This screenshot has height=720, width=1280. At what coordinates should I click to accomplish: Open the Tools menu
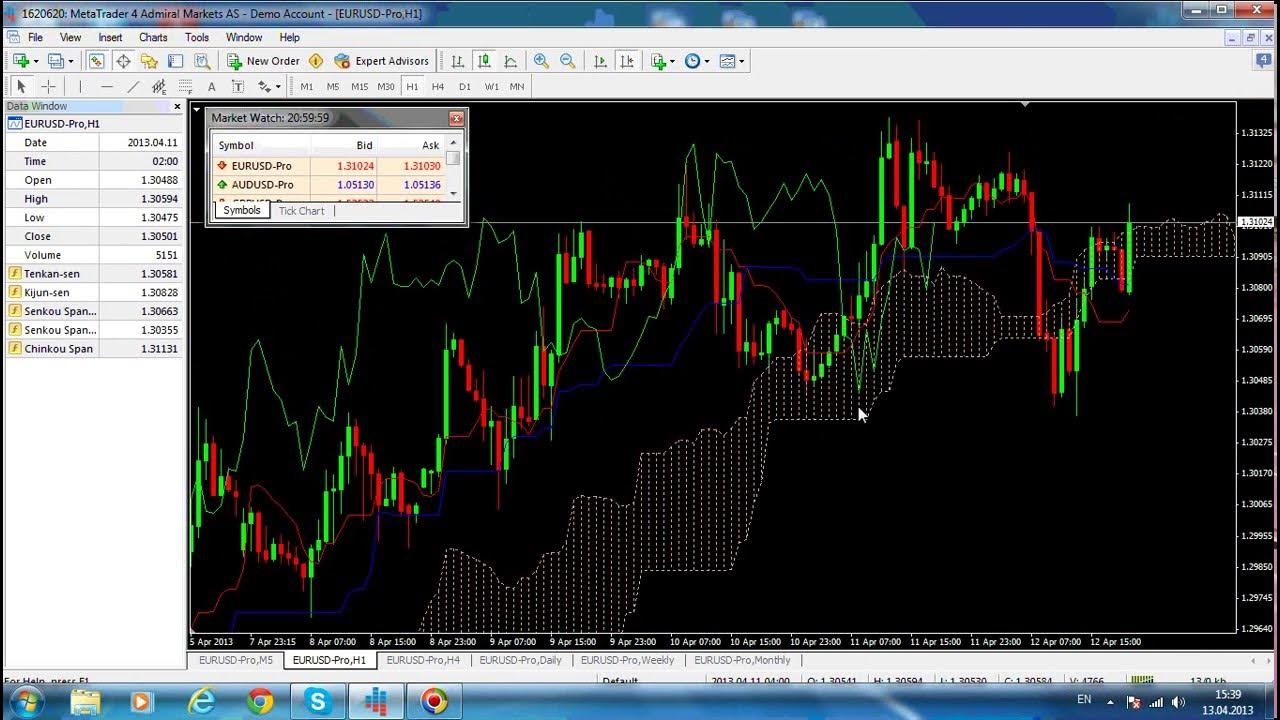pyautogui.click(x=197, y=38)
